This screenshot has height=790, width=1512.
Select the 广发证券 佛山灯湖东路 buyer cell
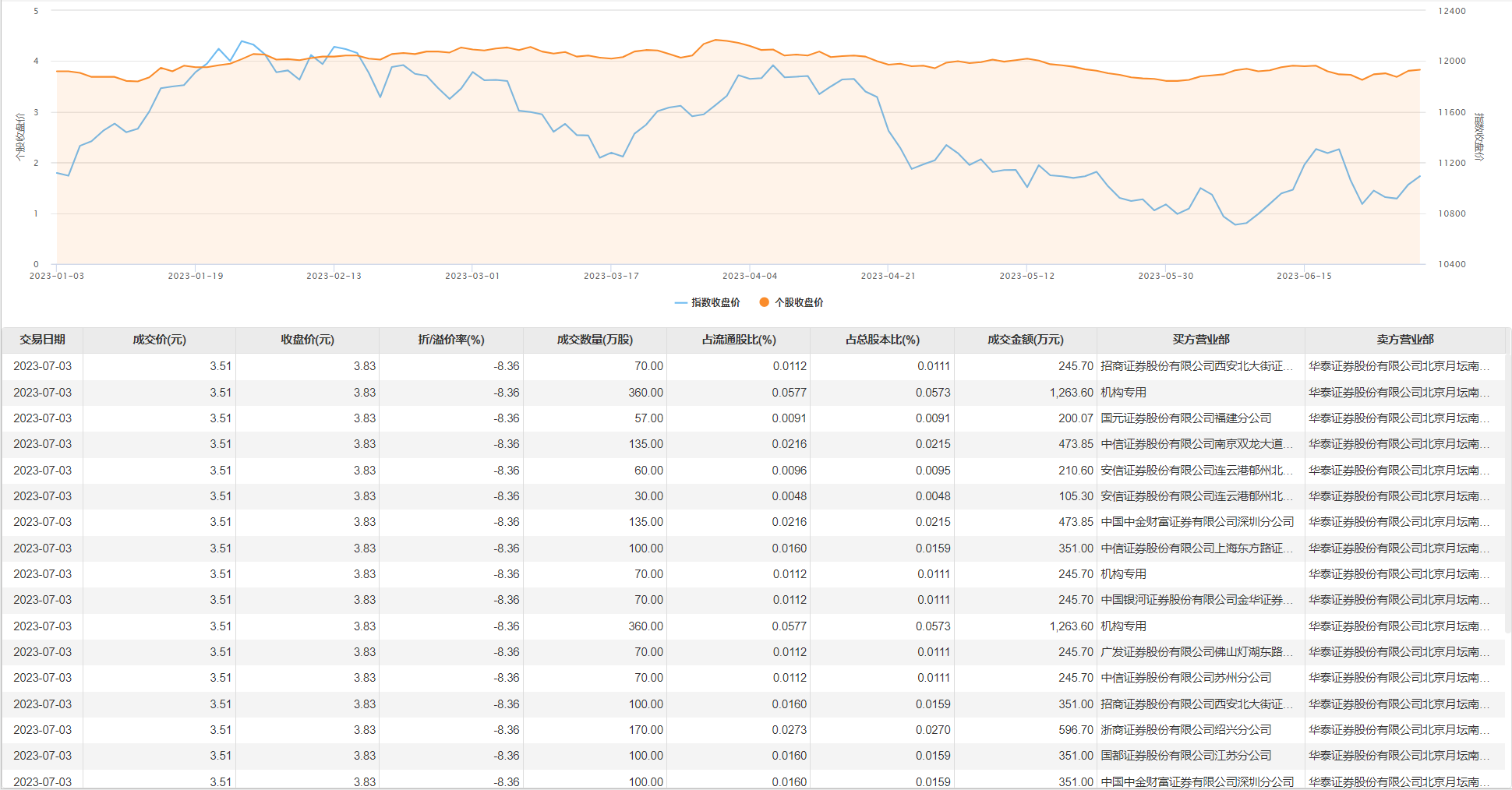[1196, 652]
